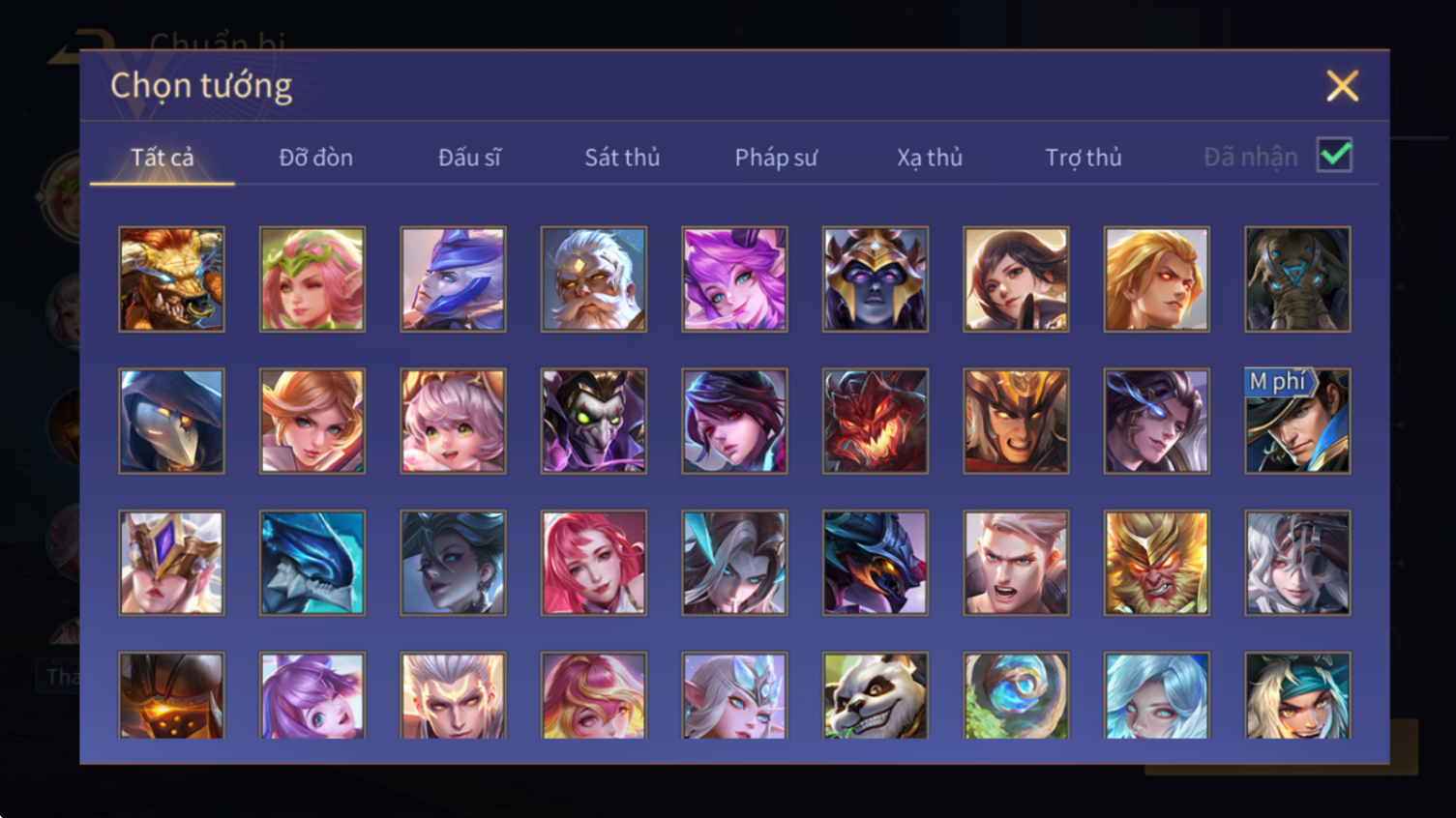Filter heroes by Sát thủ

[x=622, y=158]
